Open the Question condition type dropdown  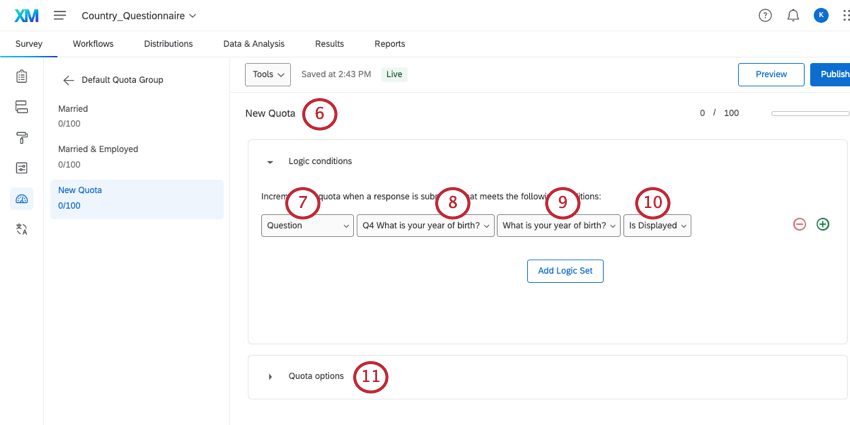tap(307, 226)
